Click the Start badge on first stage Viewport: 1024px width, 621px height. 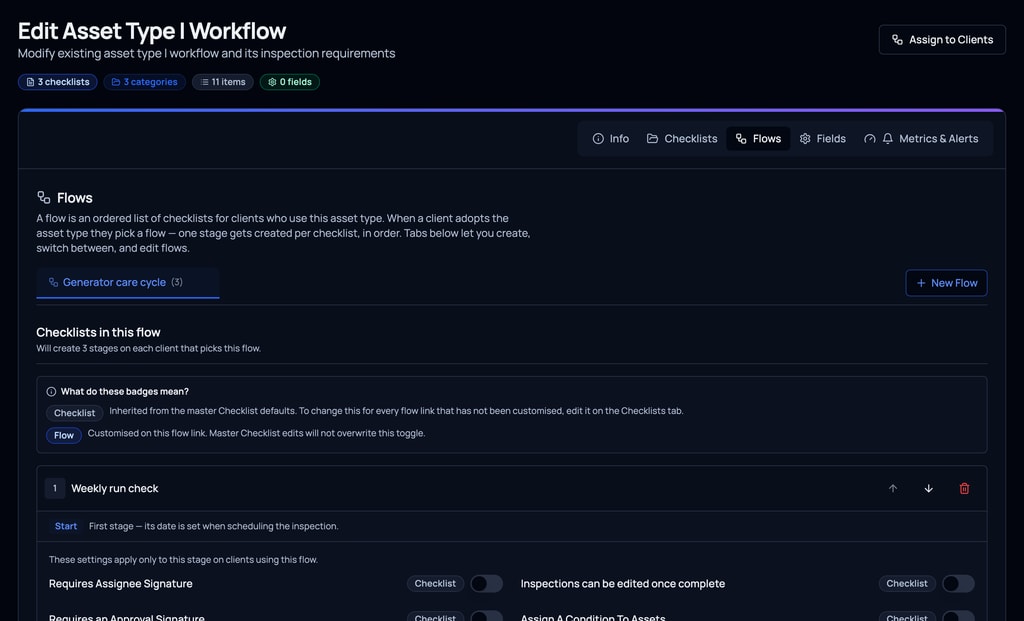tap(65, 526)
